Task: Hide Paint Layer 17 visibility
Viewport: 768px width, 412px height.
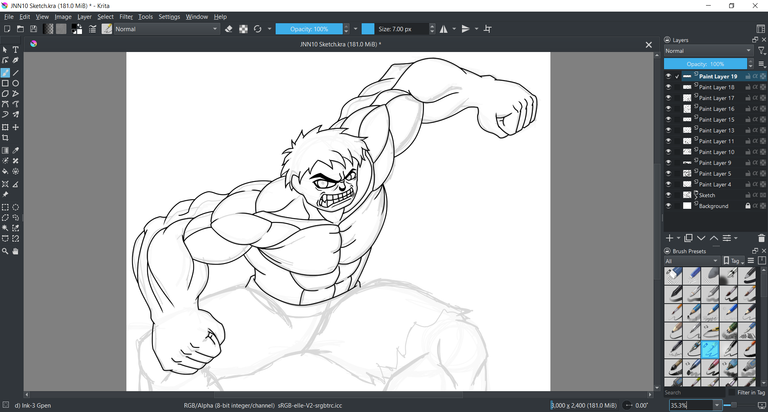Action: (668, 98)
